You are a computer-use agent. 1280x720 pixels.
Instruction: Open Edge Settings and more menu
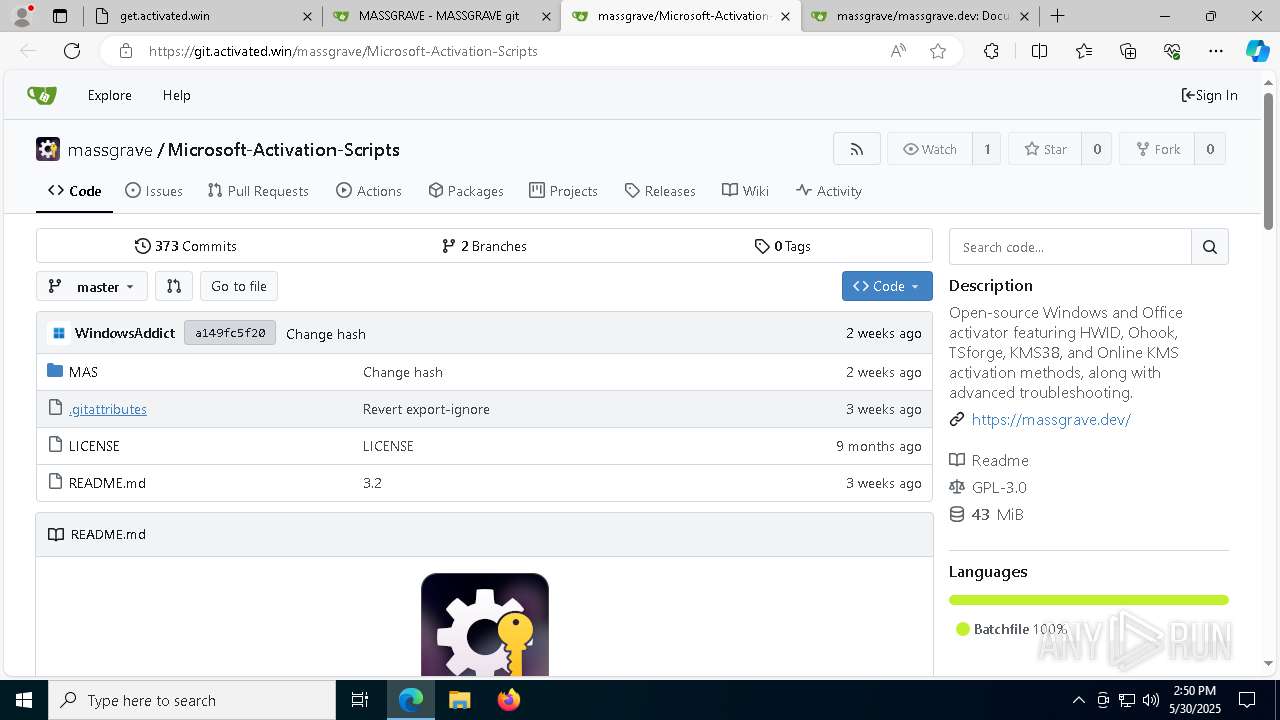click(1216, 51)
